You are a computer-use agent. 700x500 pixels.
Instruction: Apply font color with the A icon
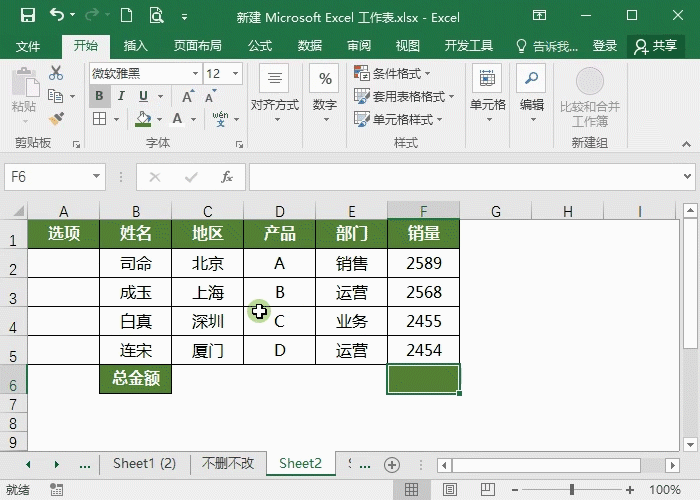point(177,119)
